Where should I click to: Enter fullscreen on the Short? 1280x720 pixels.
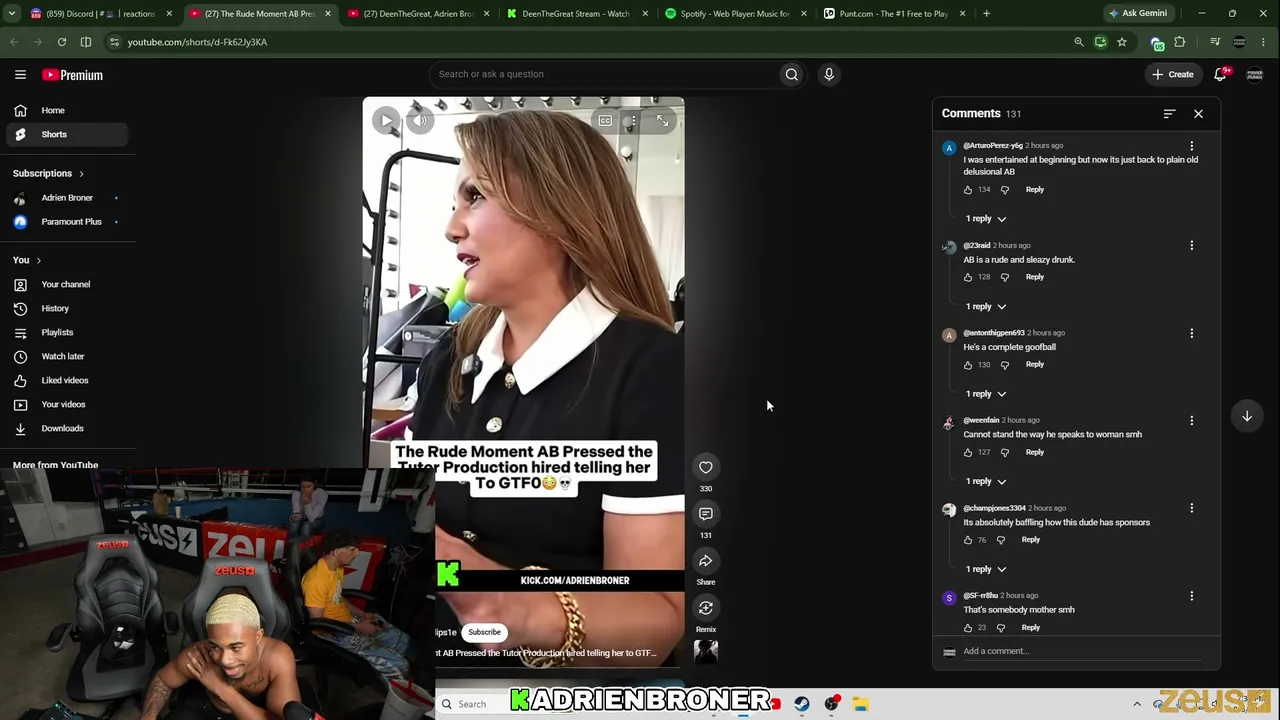662,121
